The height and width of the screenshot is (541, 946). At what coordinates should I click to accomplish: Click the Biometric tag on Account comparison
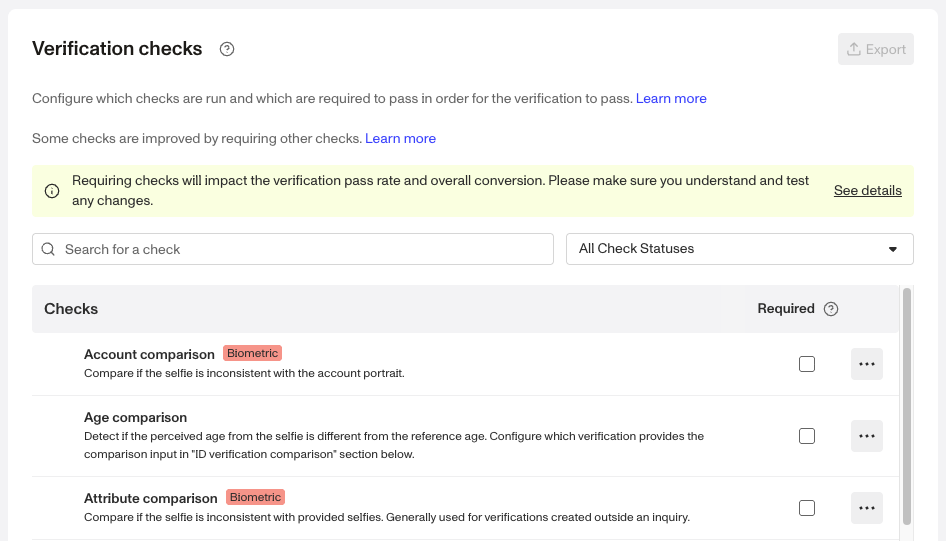(x=252, y=353)
